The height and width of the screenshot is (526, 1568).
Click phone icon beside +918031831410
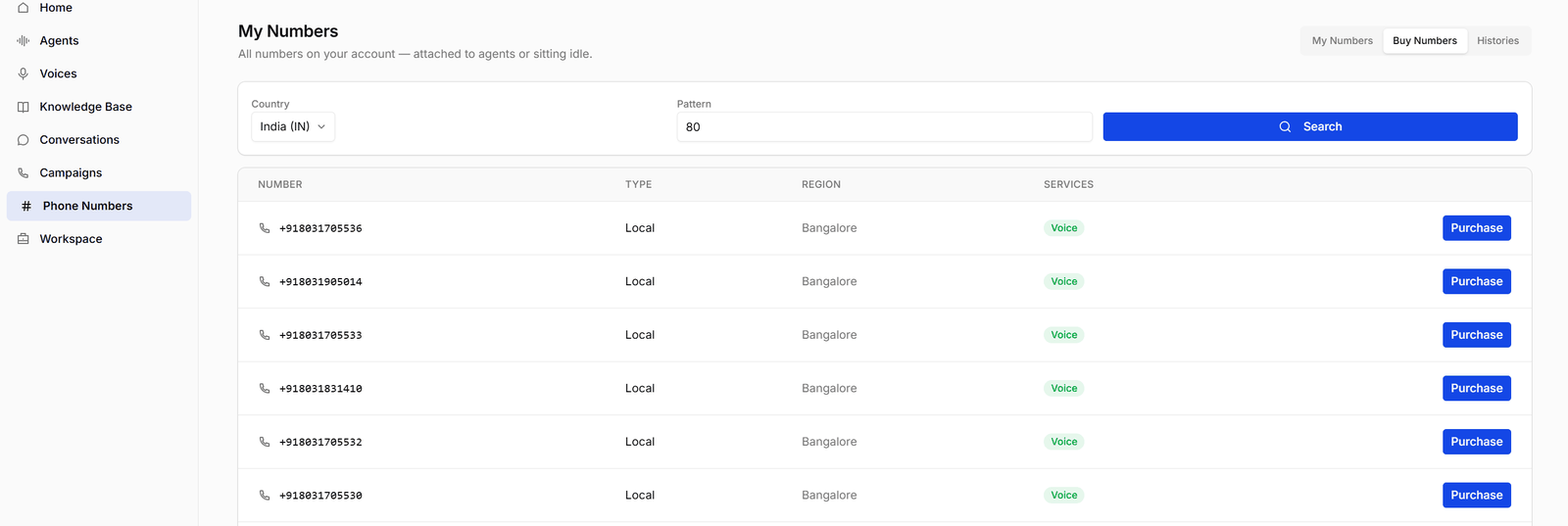(x=265, y=388)
